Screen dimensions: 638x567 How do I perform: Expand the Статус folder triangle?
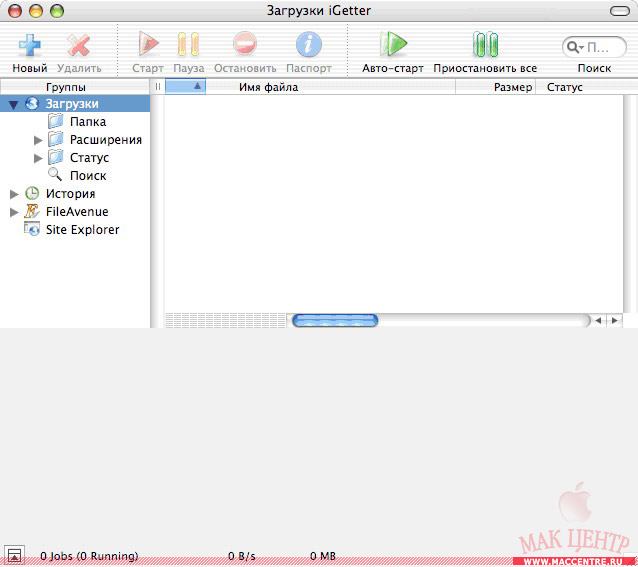(x=38, y=158)
